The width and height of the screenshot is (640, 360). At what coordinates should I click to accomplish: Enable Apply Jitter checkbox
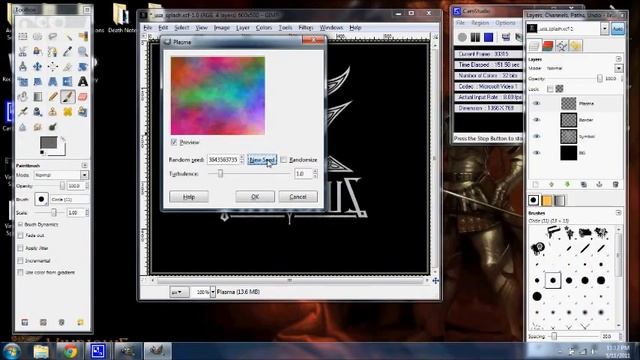point(20,248)
